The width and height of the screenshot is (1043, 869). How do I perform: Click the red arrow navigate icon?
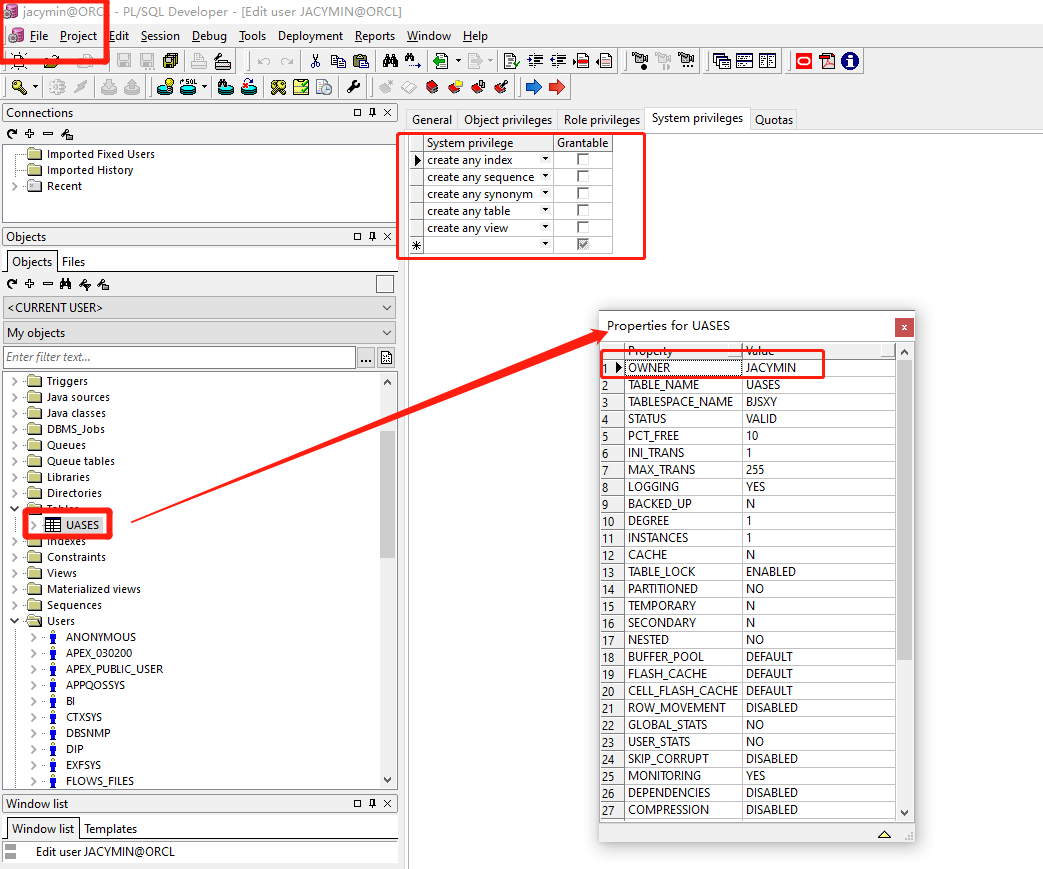(557, 87)
